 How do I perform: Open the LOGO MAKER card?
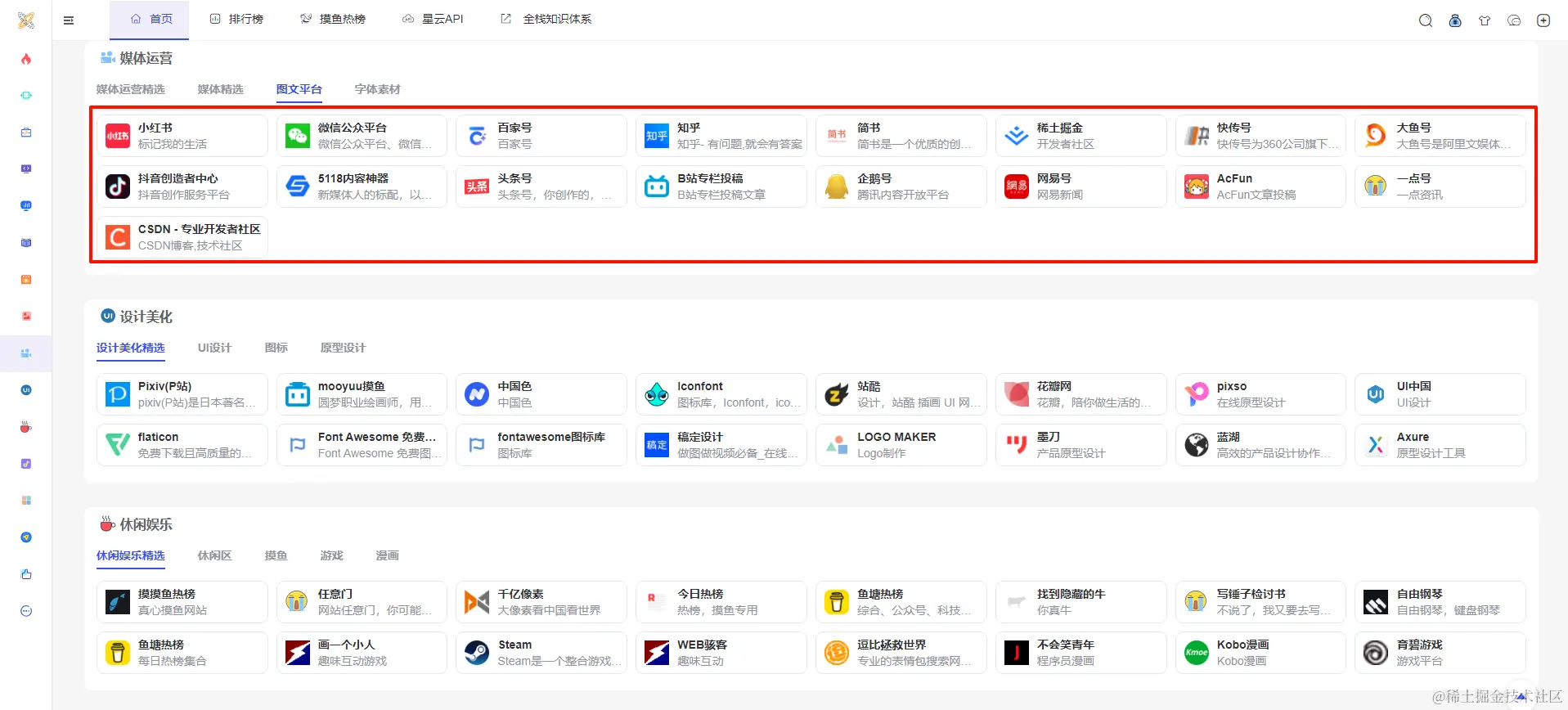[901, 445]
